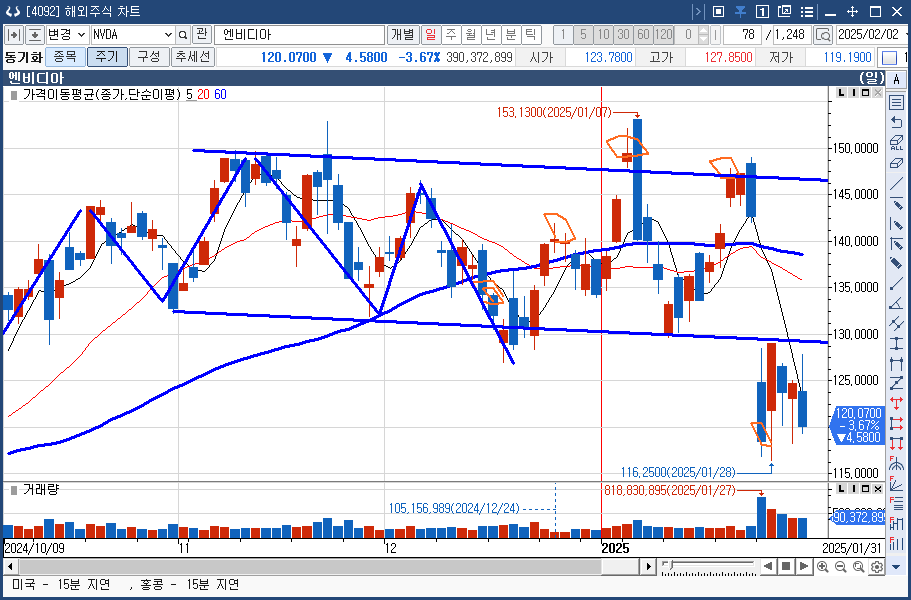Click the 엔비디아 stock name field

pos(299,35)
